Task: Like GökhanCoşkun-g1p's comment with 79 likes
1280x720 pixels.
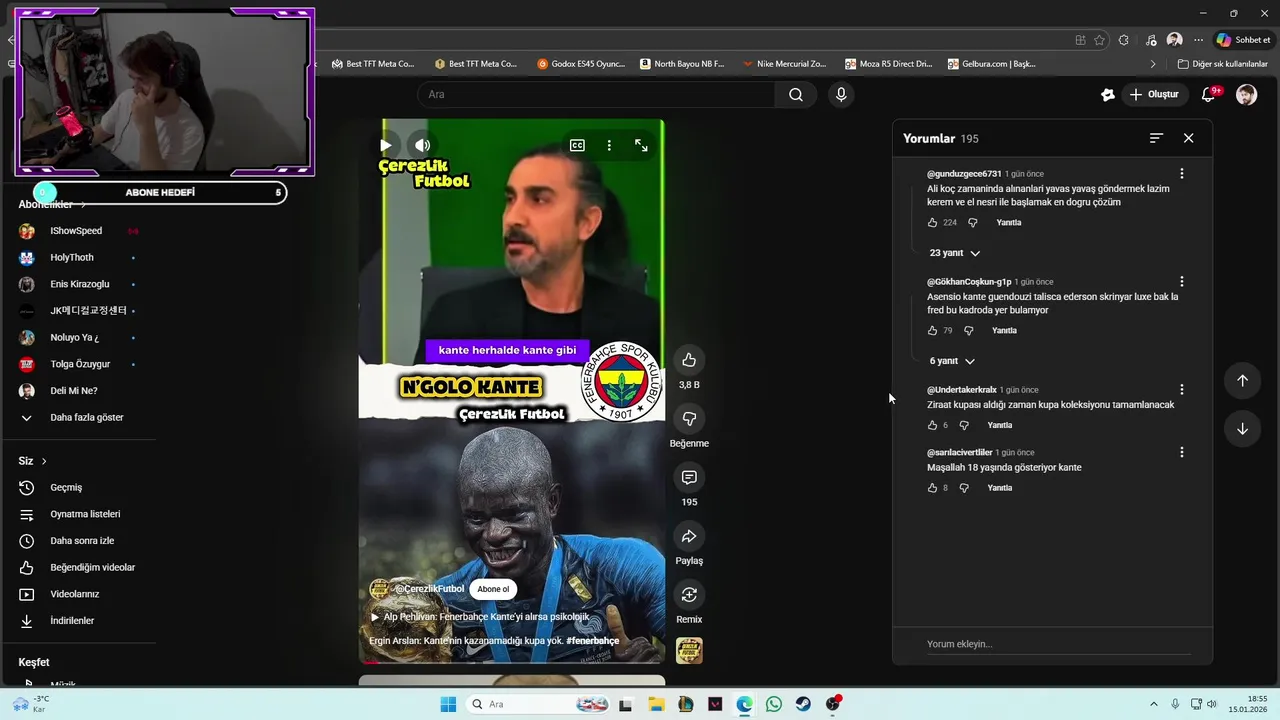Action: coord(933,331)
